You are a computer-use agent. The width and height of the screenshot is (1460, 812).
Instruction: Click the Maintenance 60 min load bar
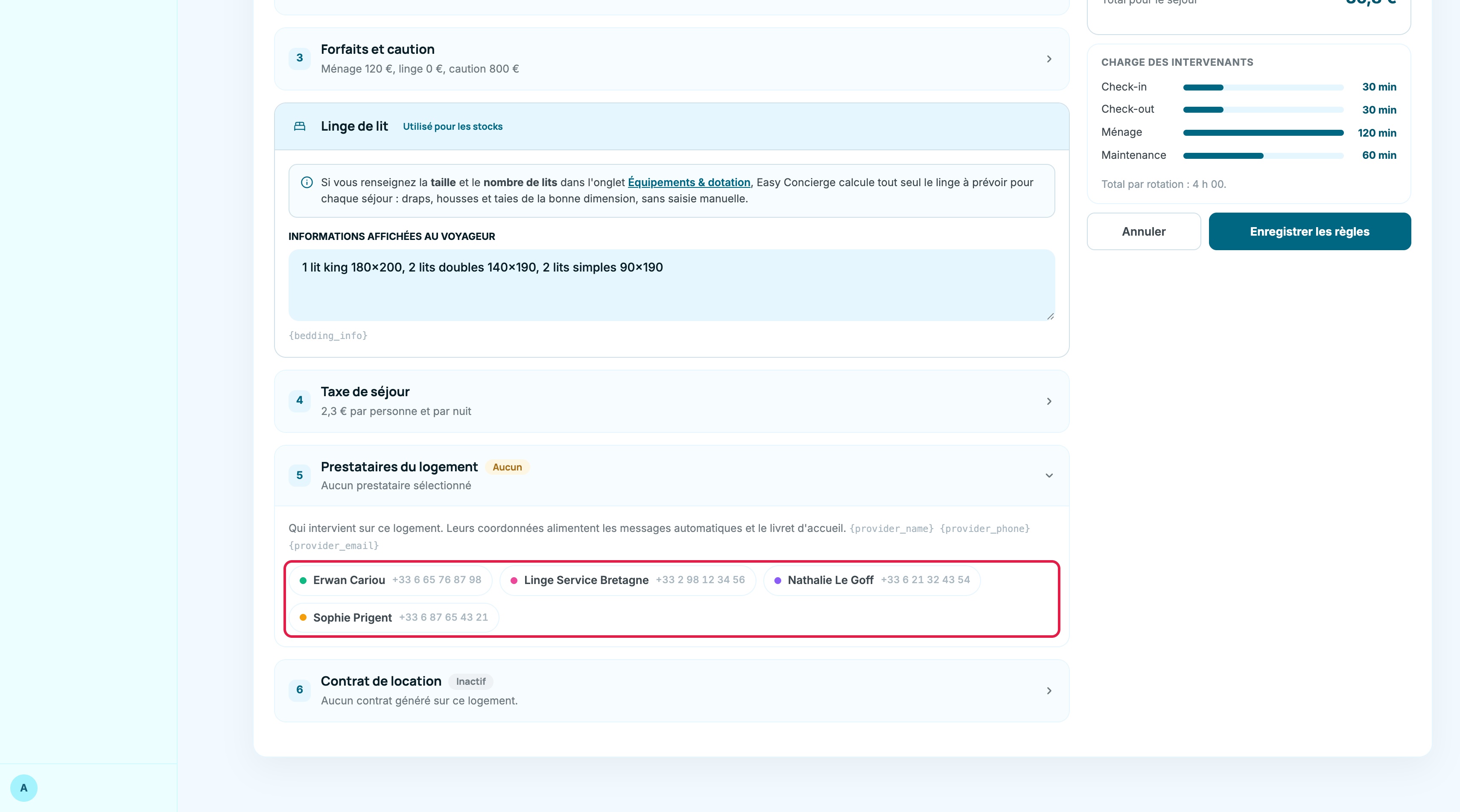click(x=1263, y=155)
